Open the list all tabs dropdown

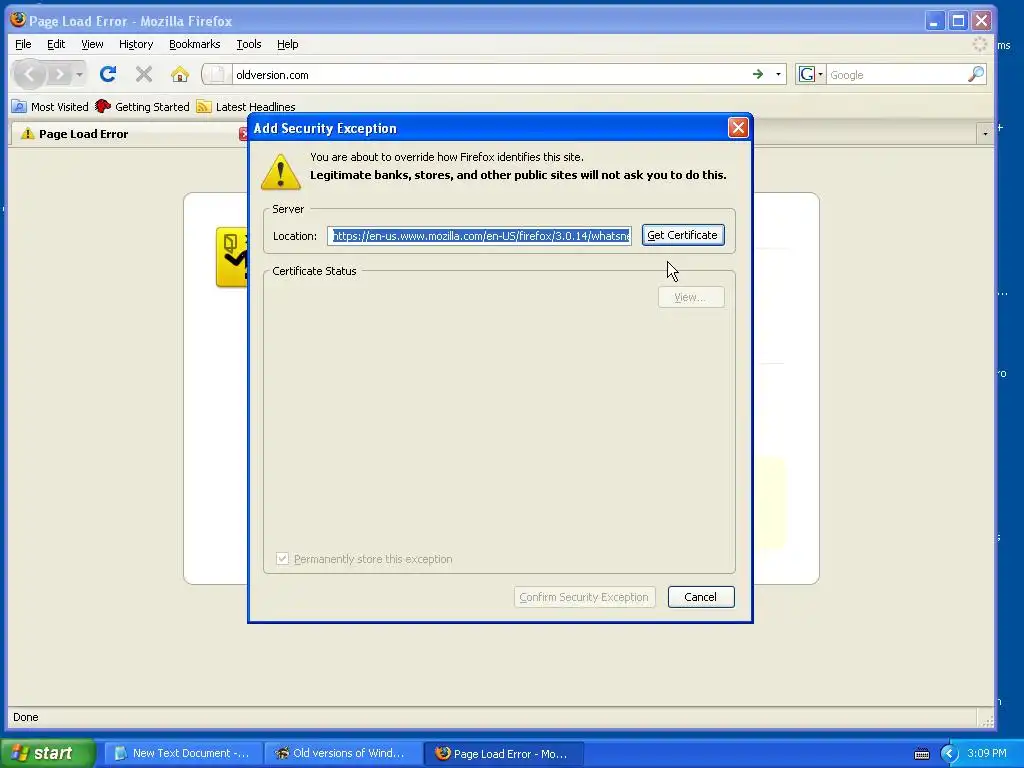pos(985,134)
